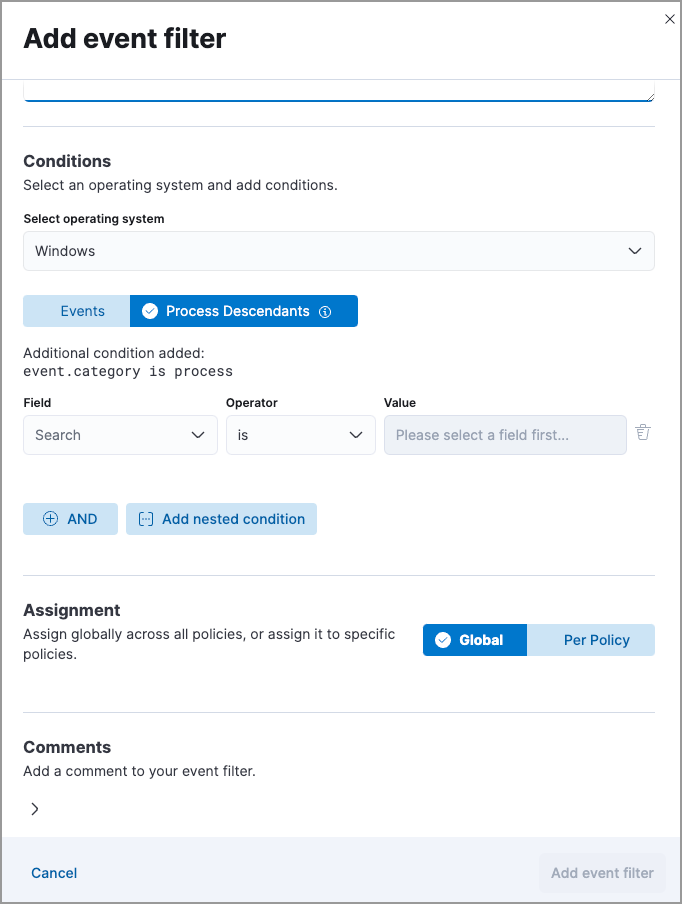Click the chevron arrow on the Operator field

click(x=355, y=435)
